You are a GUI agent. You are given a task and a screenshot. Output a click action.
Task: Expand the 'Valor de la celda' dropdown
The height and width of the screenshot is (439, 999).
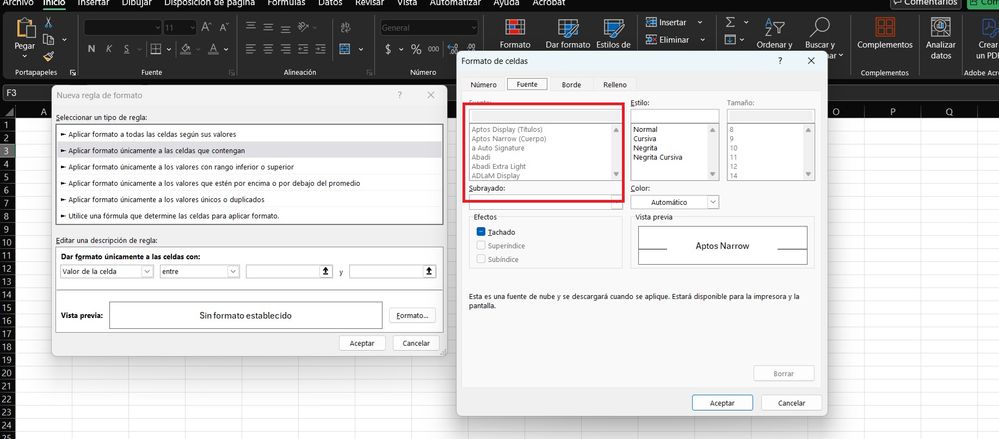(106, 271)
